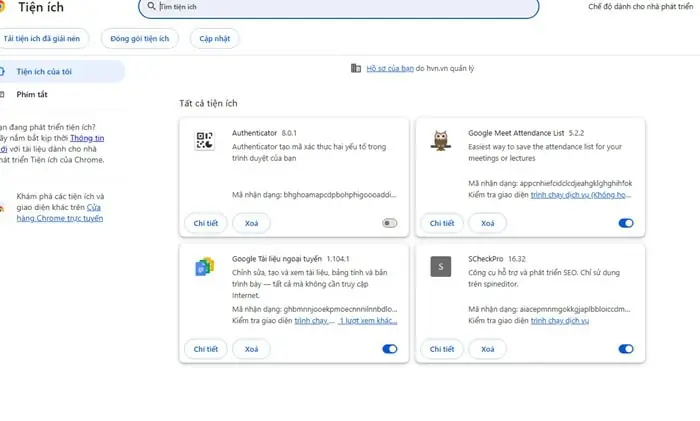Image resolution: width=700 pixels, height=421 pixels.
Task: Click Chế độ dành cho nhà phát triển label
Action: pos(641,7)
